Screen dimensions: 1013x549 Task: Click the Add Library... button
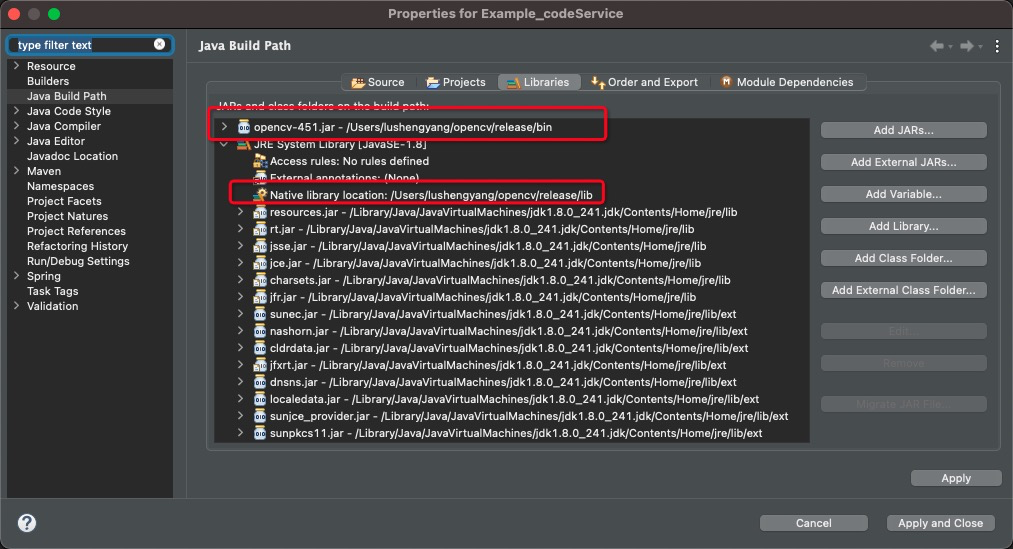903,226
